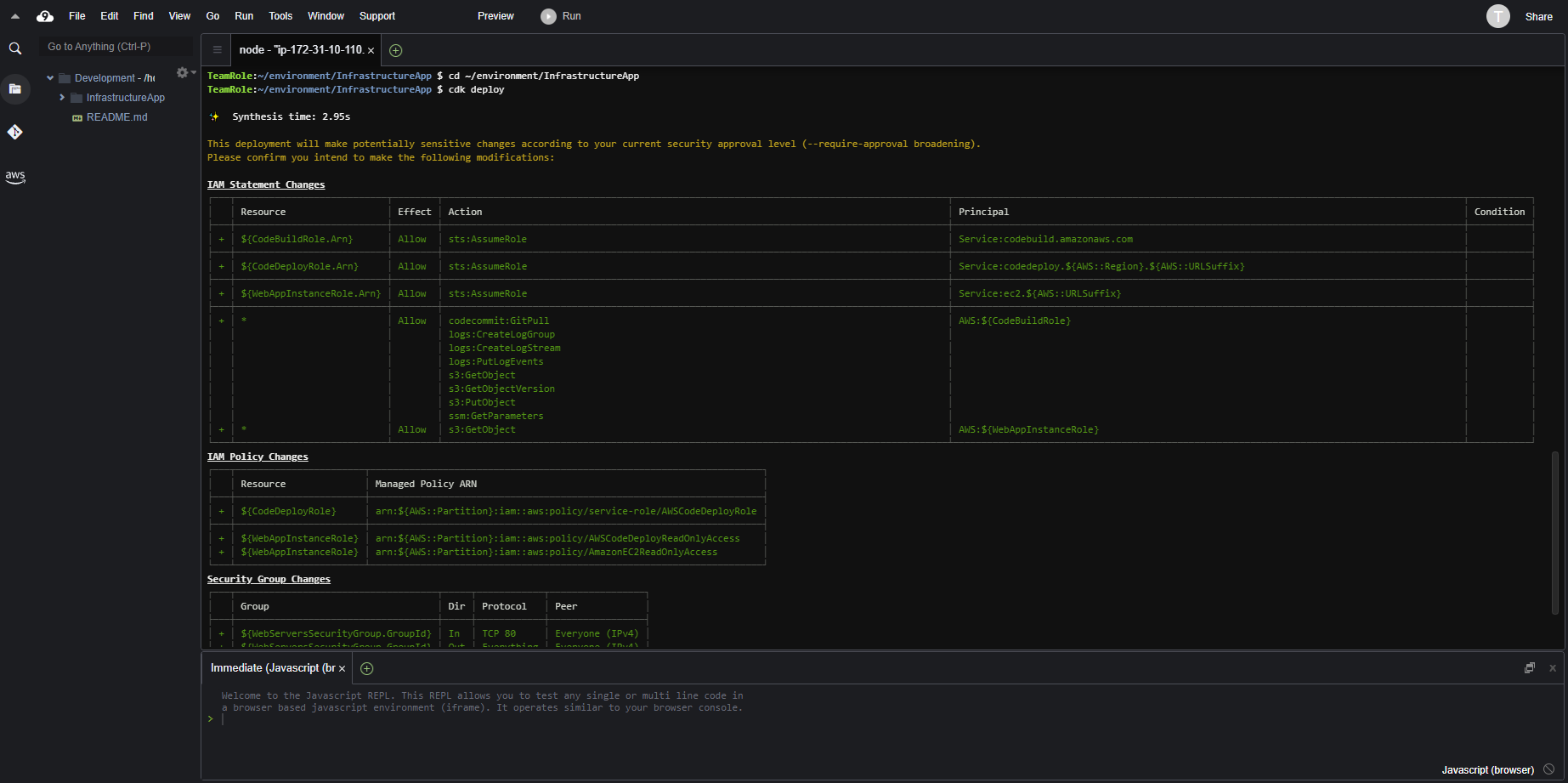Click the Managed Policy ARN column header

pyautogui.click(x=426, y=484)
